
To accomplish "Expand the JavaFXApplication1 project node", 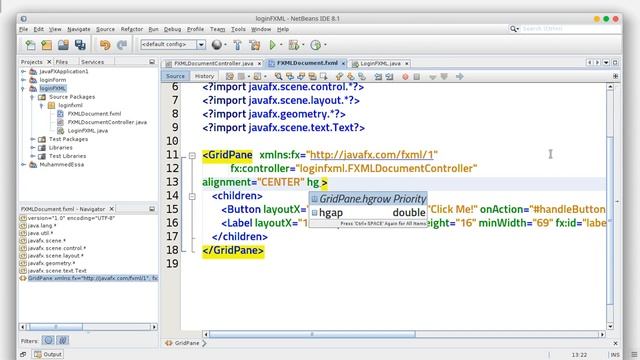I will 24,71.
